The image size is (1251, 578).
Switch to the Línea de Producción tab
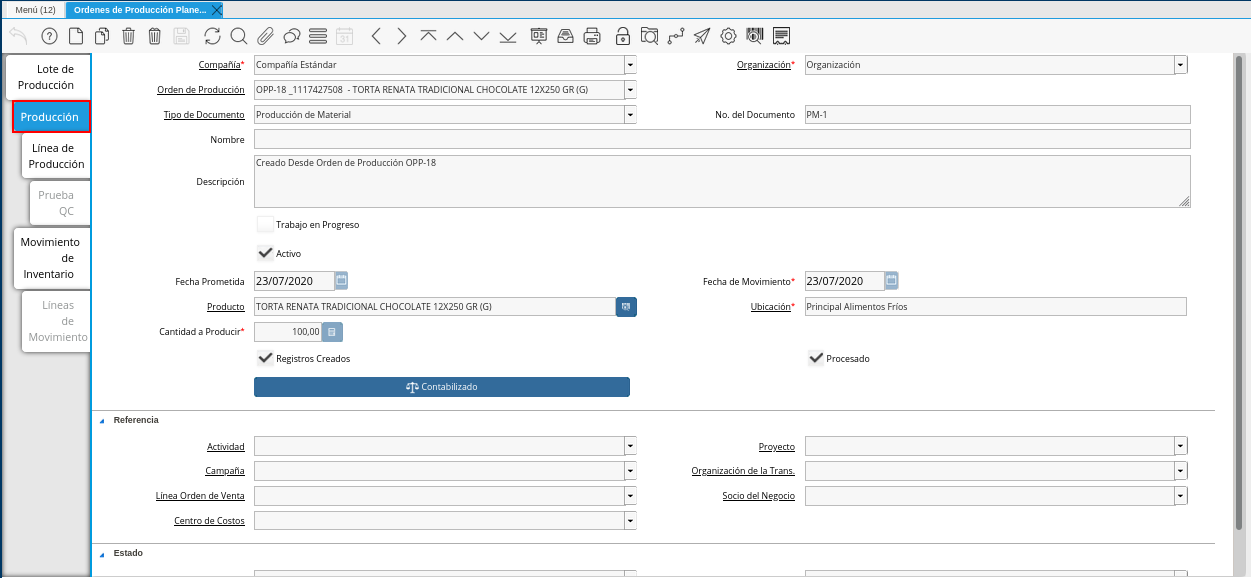[x=56, y=156]
